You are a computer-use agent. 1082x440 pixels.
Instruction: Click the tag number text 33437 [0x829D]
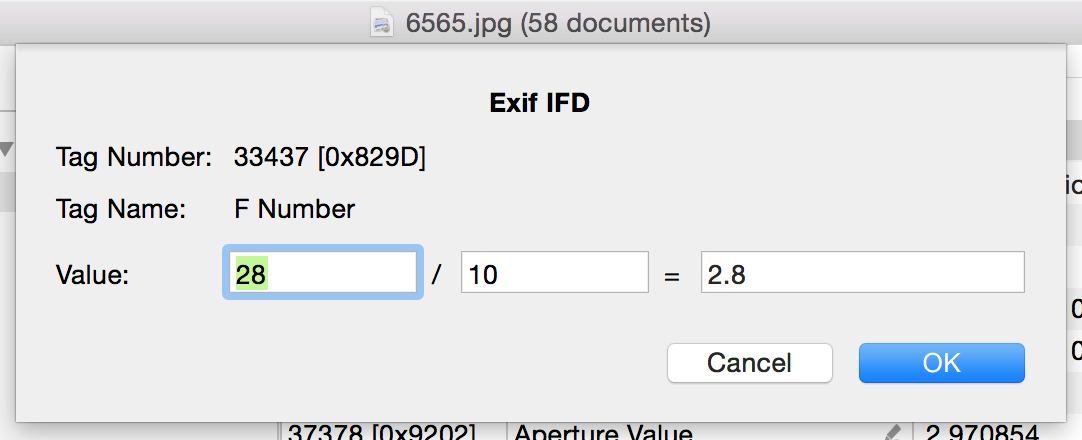click(330, 157)
